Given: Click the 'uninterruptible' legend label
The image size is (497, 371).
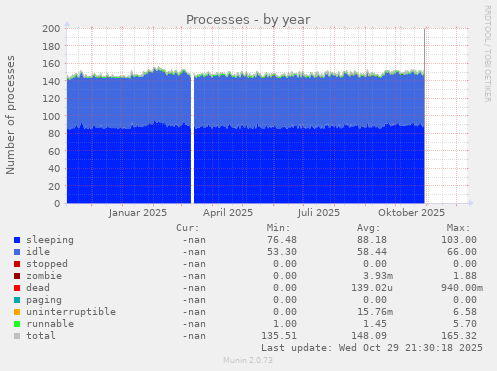Looking at the screenshot, I should point(71,312).
